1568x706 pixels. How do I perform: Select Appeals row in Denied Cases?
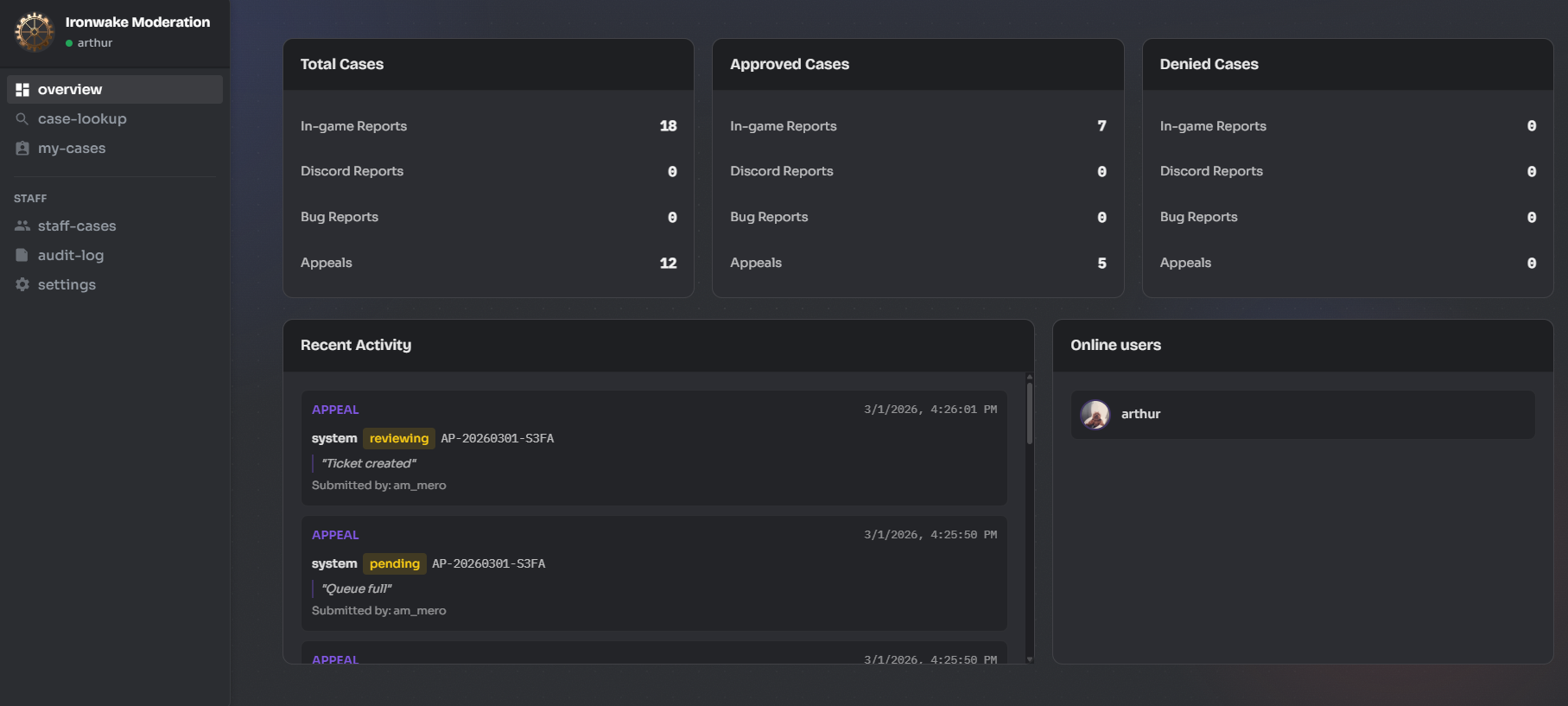1348,264
